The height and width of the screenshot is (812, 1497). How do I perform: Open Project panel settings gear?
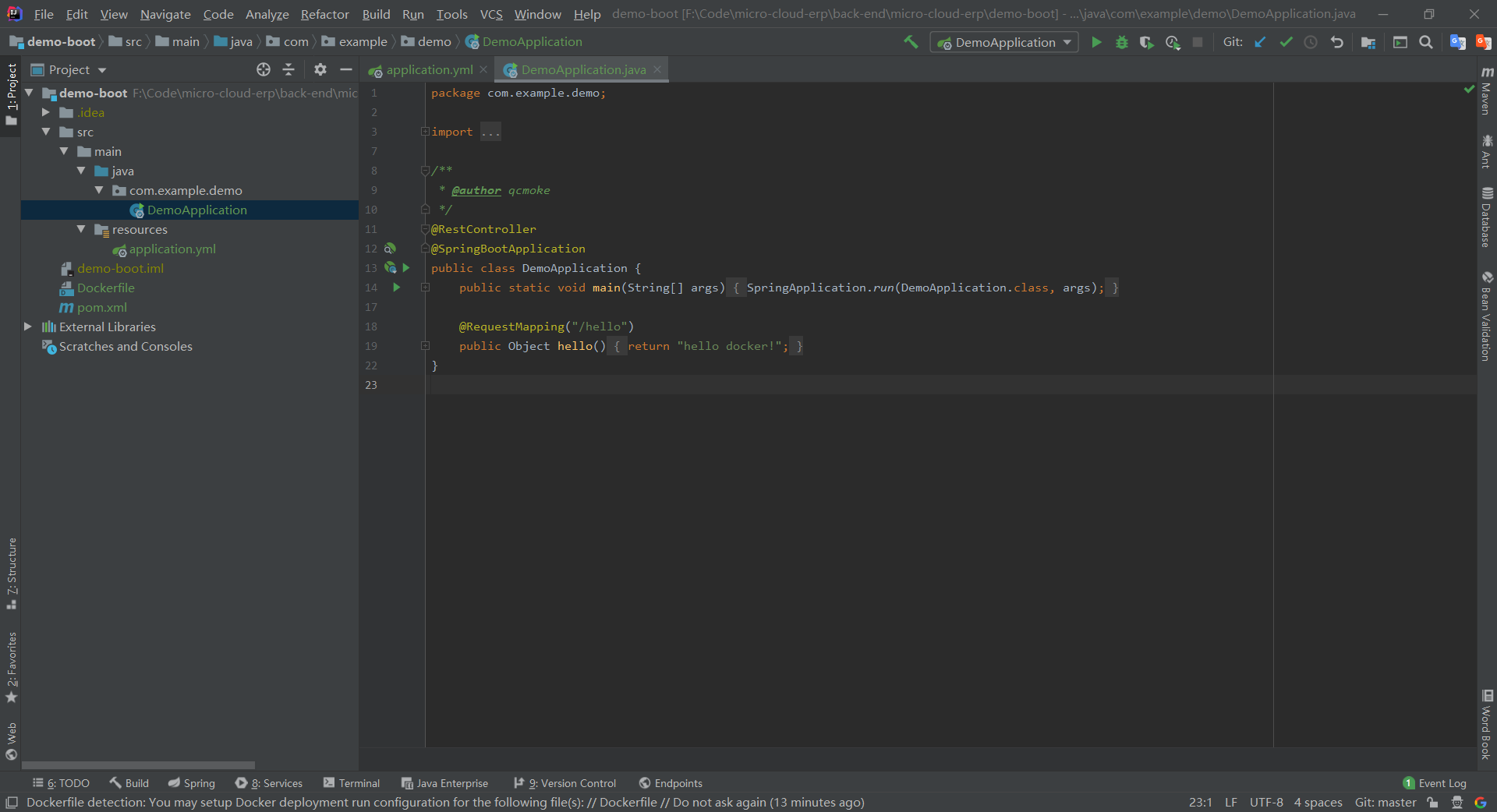[320, 69]
